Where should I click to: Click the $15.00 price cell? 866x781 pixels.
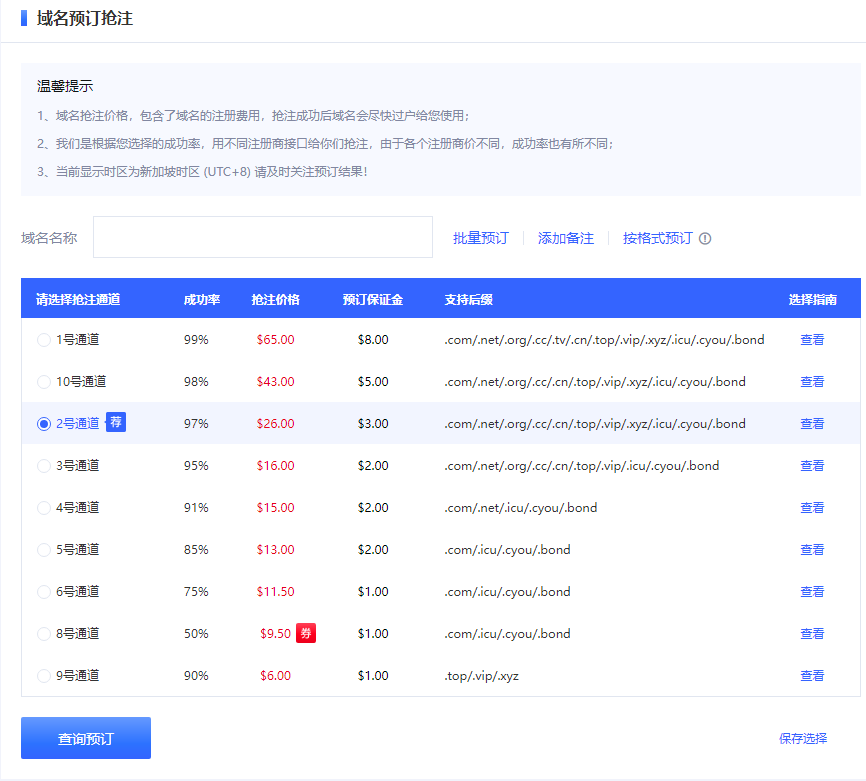(275, 508)
